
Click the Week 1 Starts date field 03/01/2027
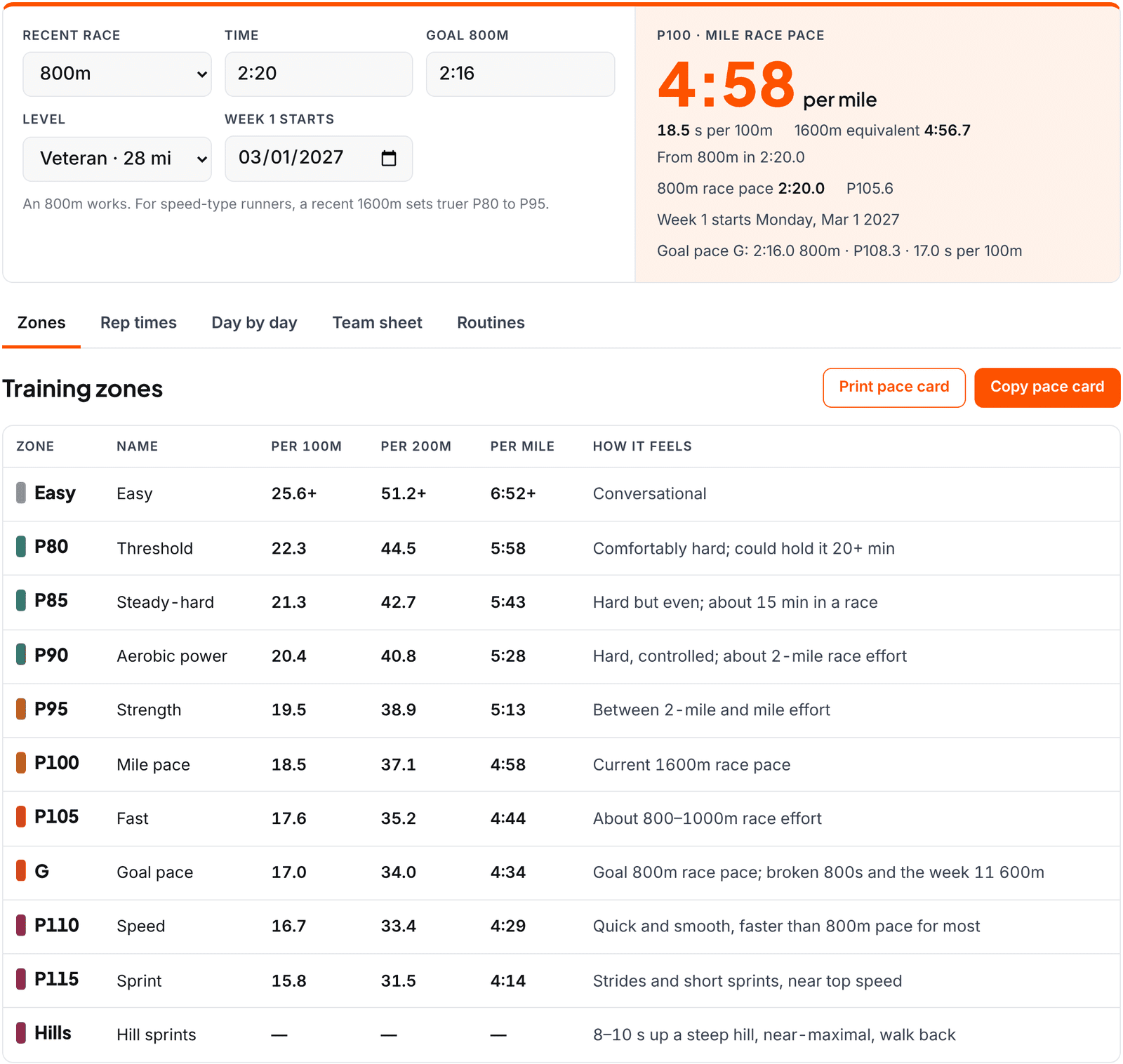pos(319,159)
